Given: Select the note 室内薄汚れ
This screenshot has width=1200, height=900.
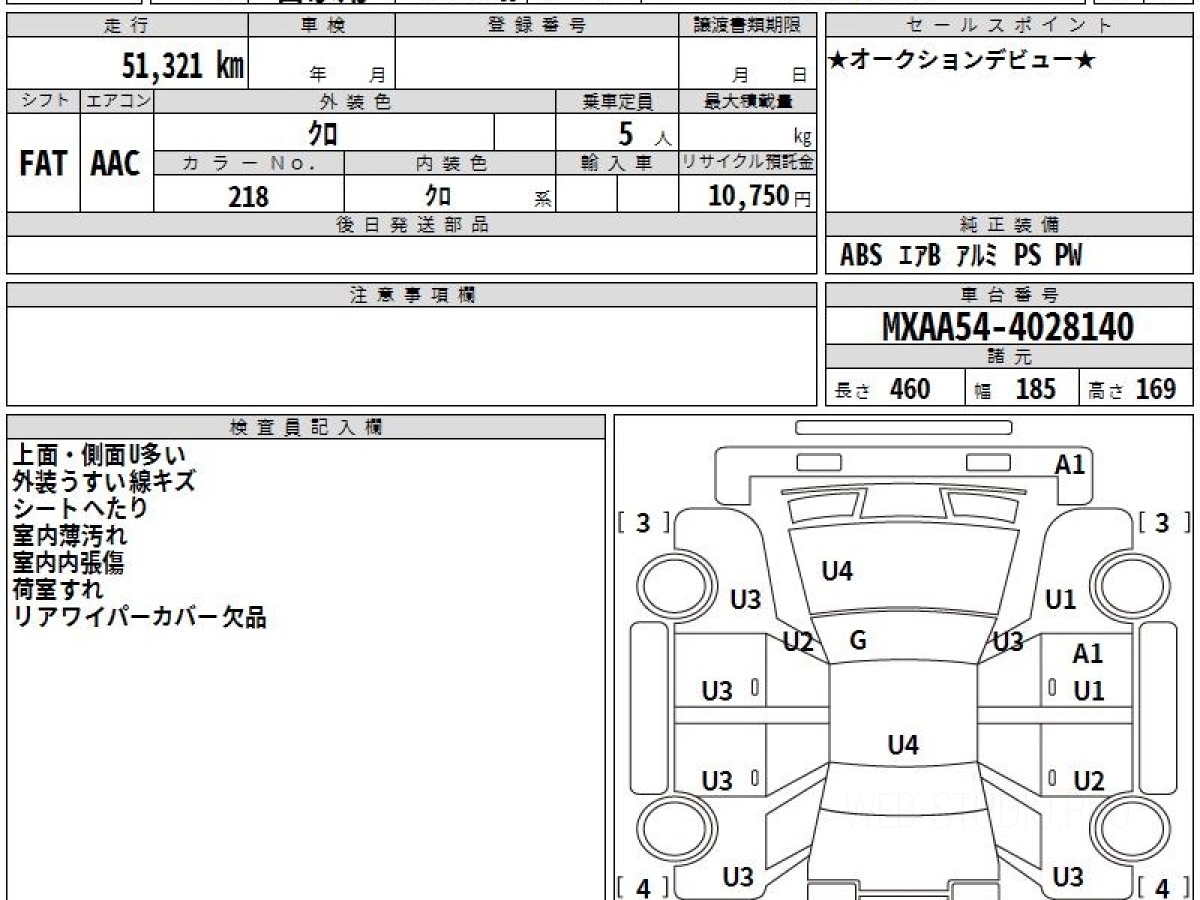Looking at the screenshot, I should tap(70, 535).
